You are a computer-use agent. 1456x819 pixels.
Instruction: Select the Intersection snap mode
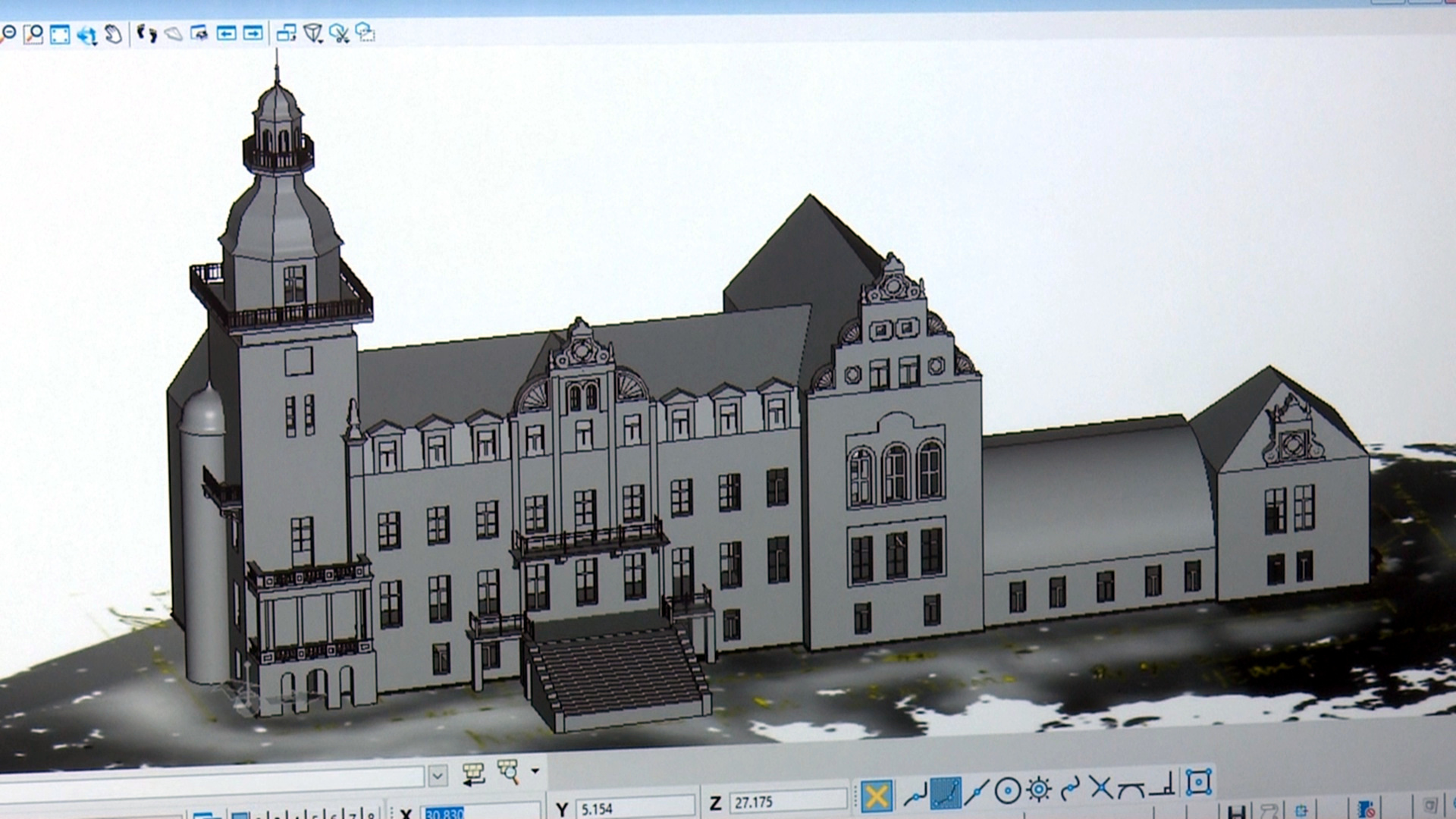coord(1100,789)
